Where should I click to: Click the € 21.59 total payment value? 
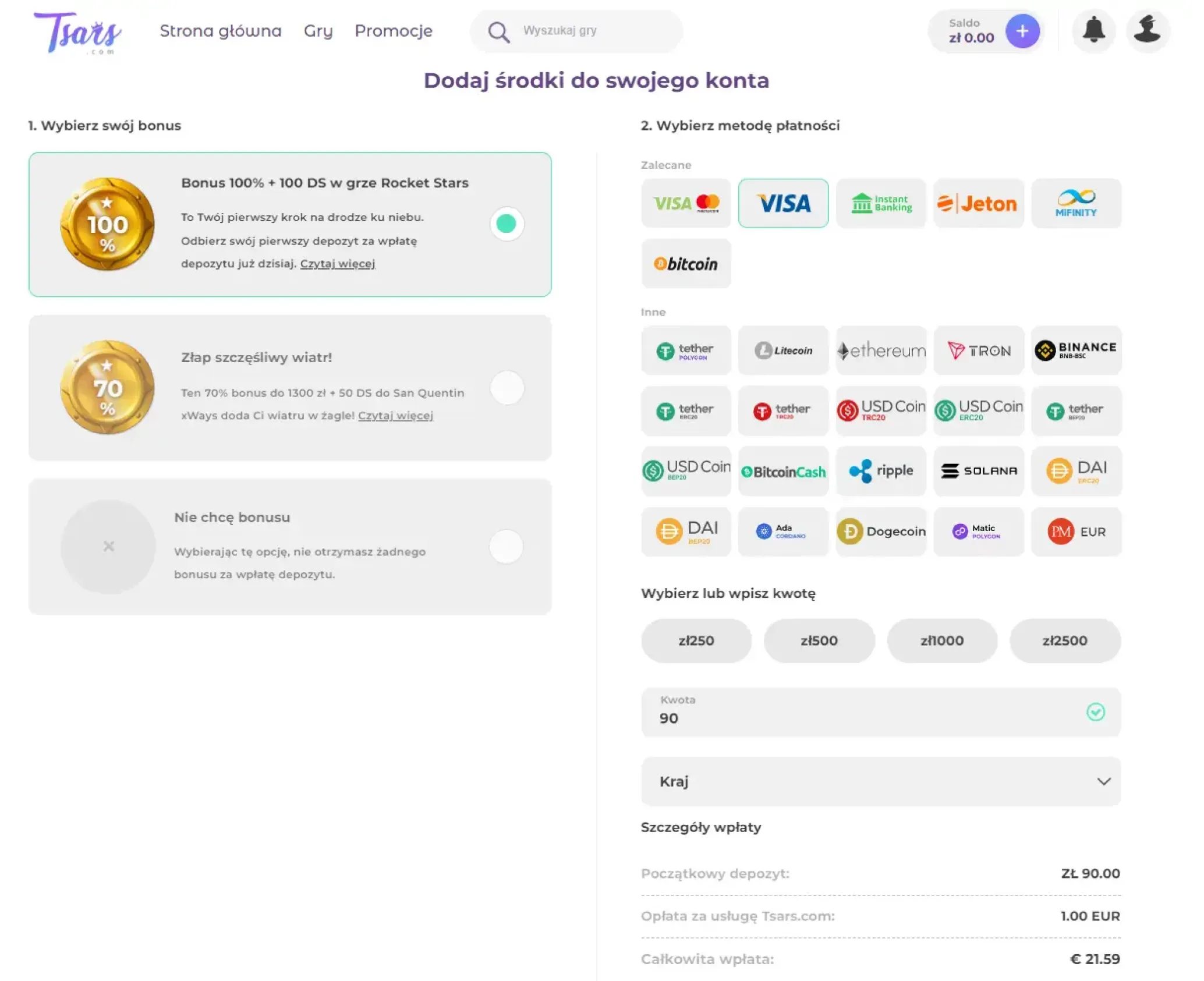[1095, 959]
